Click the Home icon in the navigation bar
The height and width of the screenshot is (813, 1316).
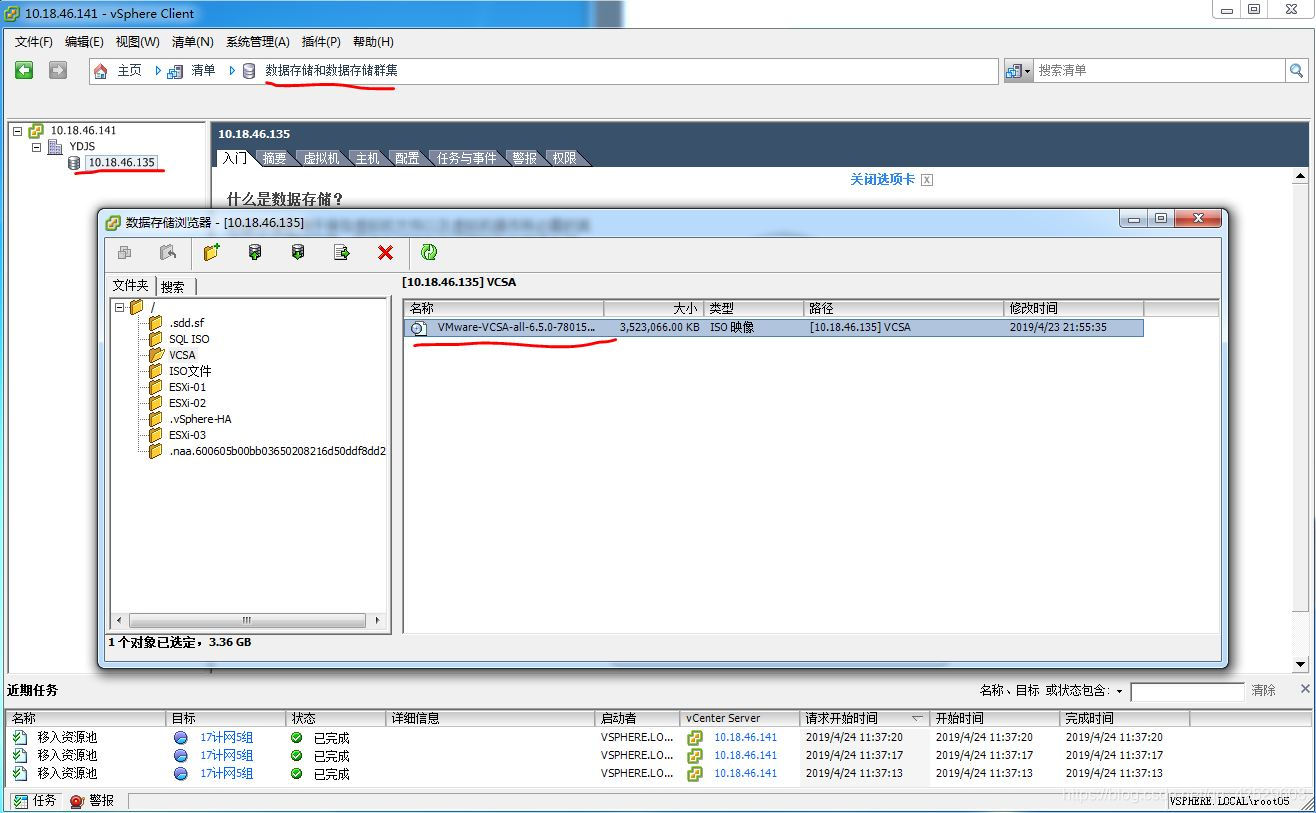click(101, 71)
